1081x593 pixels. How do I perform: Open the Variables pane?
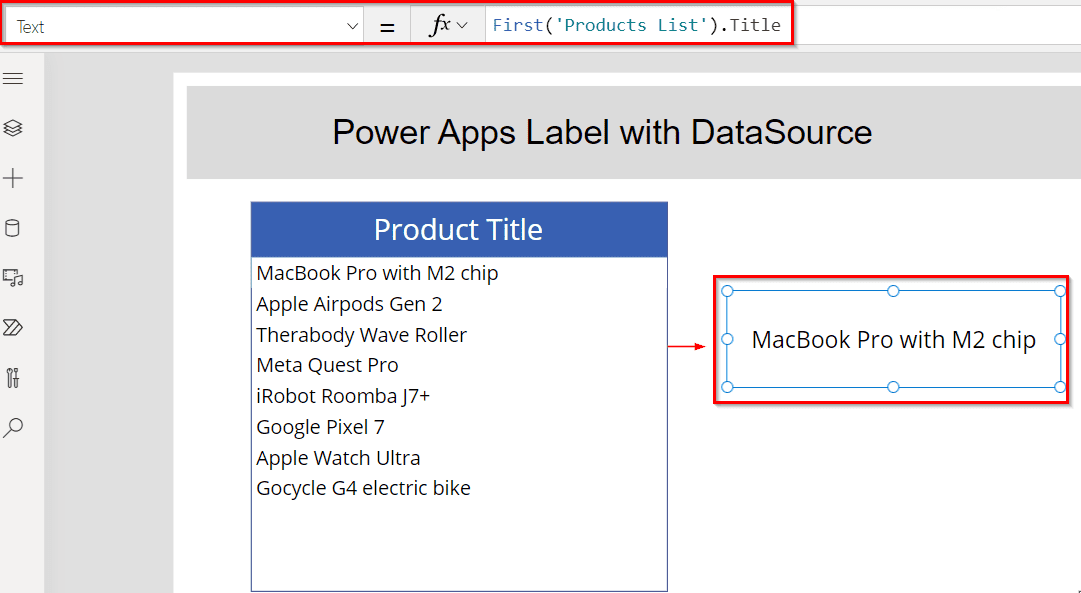coord(14,378)
